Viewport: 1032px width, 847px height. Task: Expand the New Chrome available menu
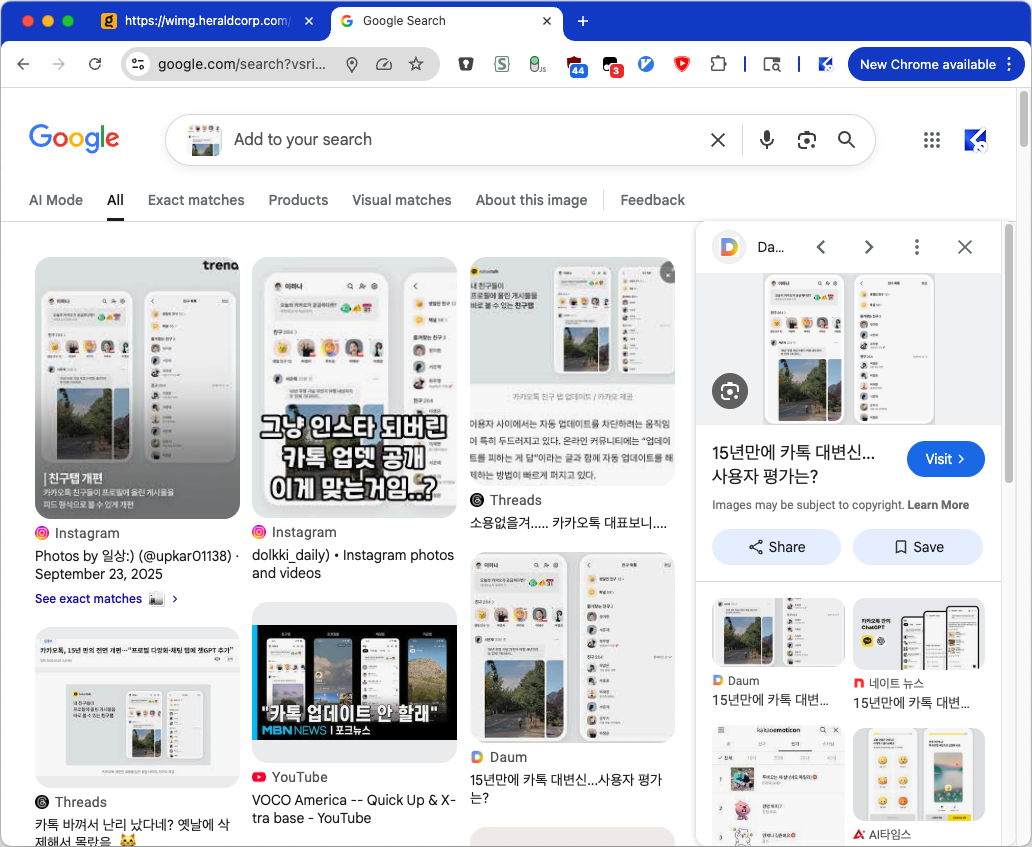pyautogui.click(x=1009, y=64)
